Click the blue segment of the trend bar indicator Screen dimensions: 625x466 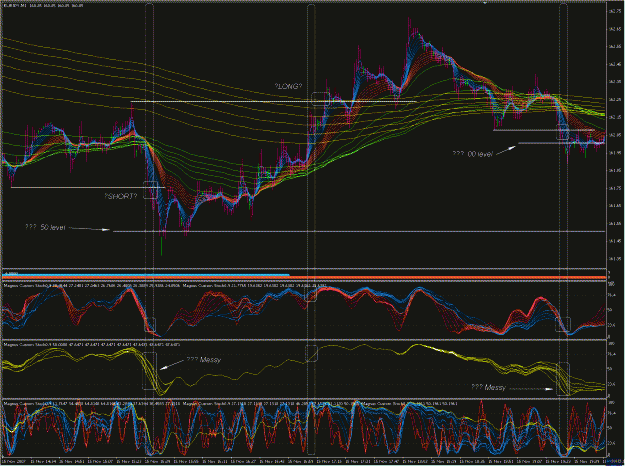[x=146, y=275]
